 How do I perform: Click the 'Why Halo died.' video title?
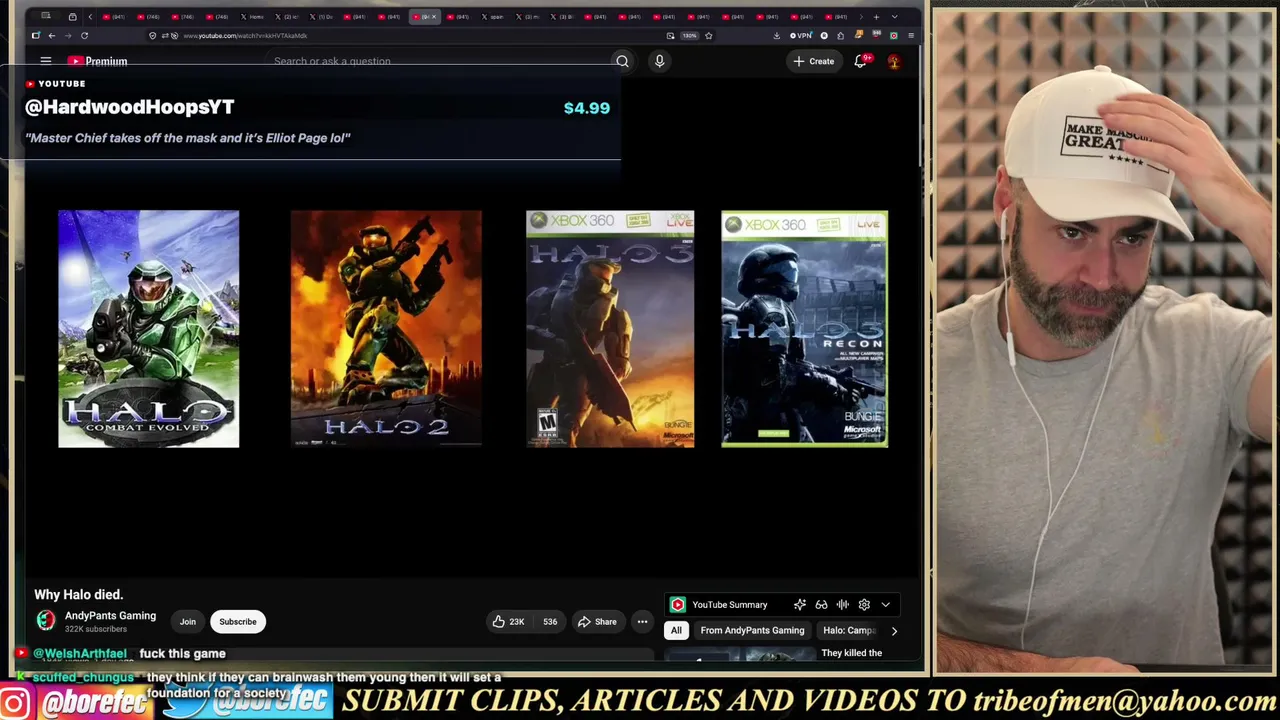coord(79,595)
